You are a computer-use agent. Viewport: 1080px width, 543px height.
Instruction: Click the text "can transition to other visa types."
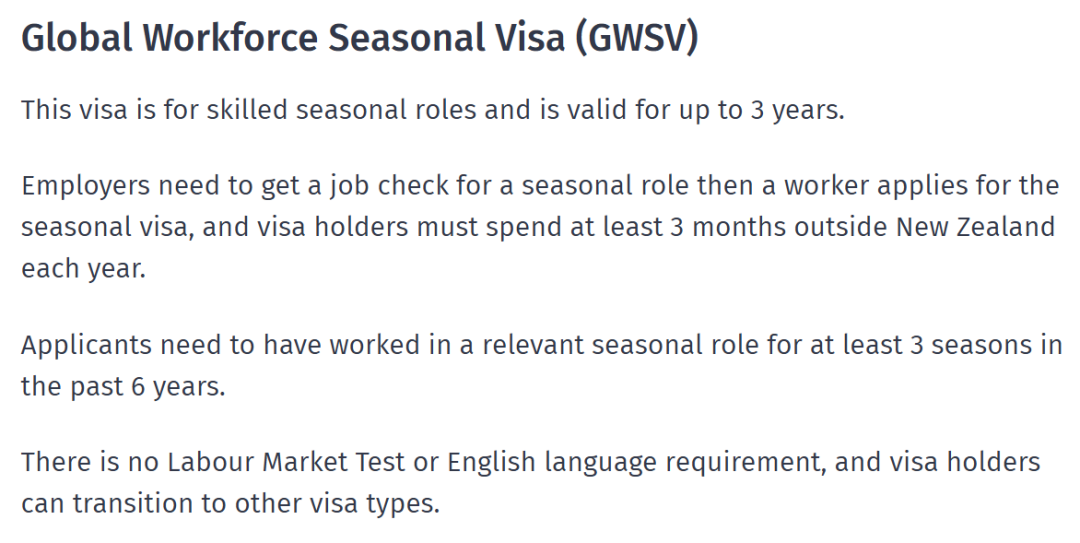(230, 503)
